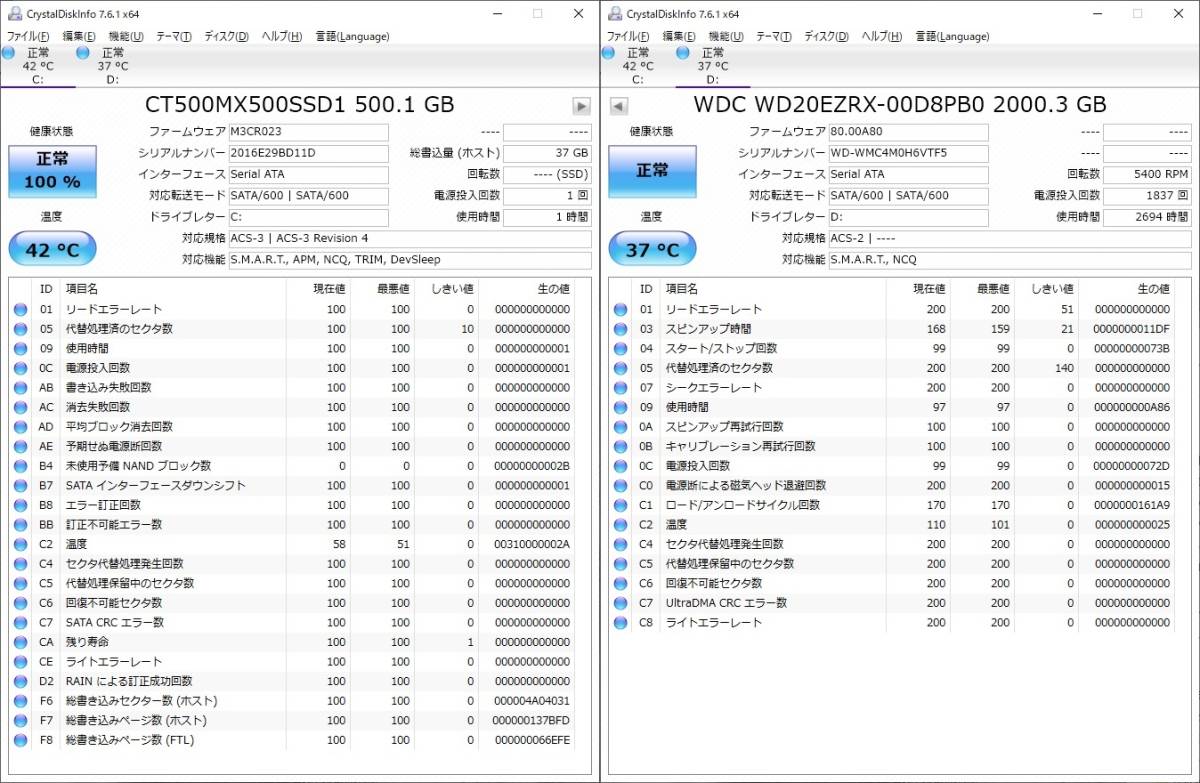1200x783 pixels.
Task: Open 機能 menu in right window
Action: pyautogui.click(x=726, y=37)
